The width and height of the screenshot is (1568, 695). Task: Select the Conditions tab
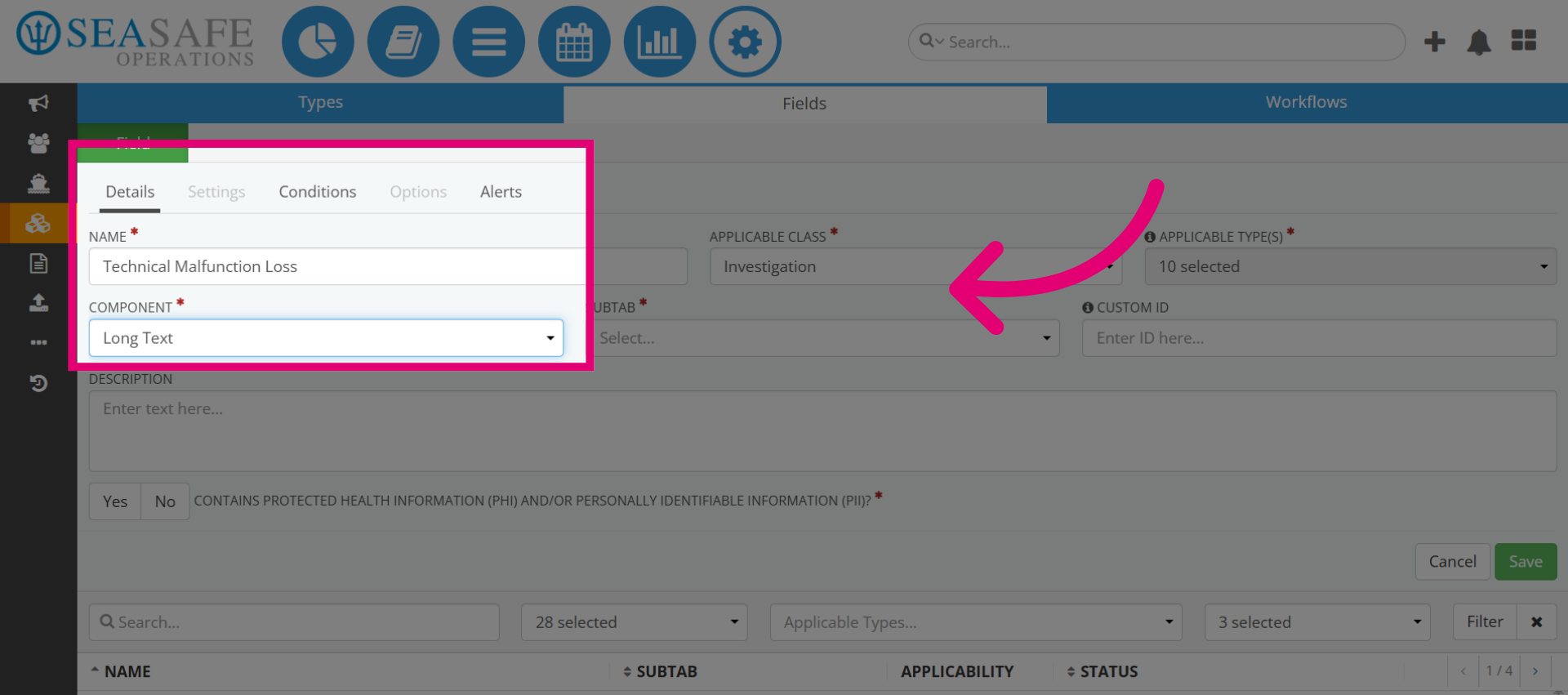coord(318,192)
